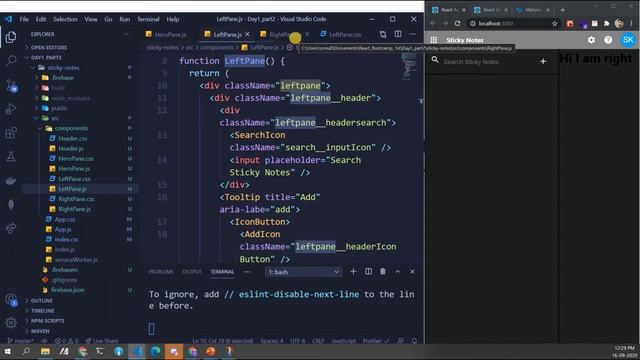Viewport: 640px width, 360px height.
Task: Expand the OPEN EDITORS section
Action: tap(49, 47)
